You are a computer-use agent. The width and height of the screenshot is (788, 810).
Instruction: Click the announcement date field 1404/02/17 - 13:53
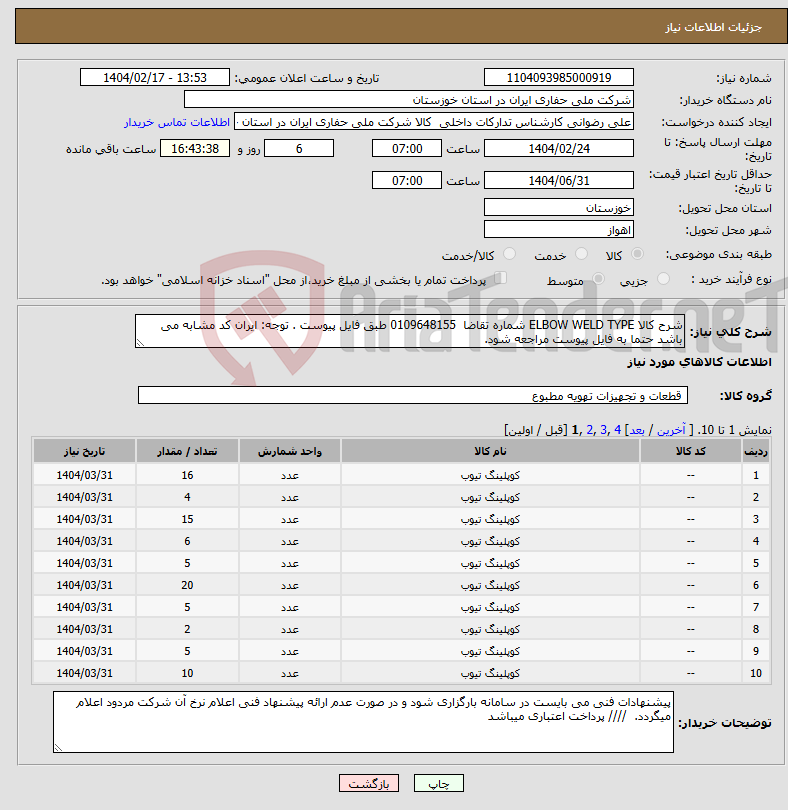click(154, 77)
